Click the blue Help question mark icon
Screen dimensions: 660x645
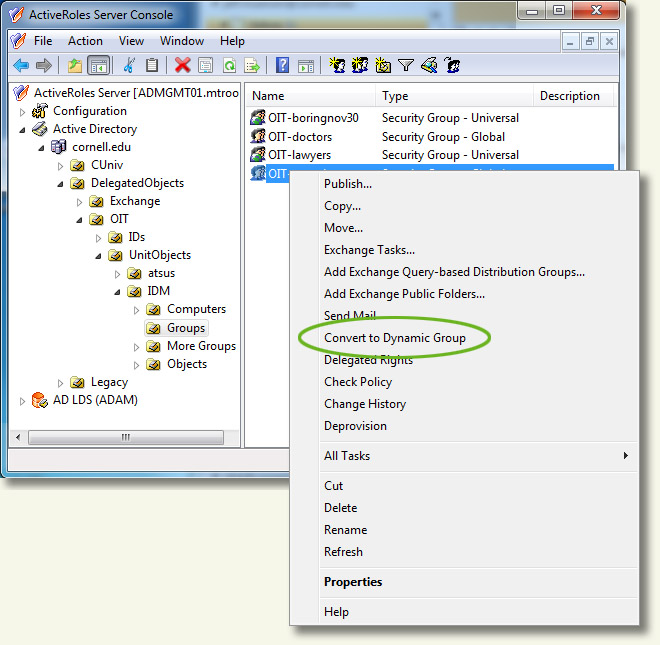tap(282, 65)
